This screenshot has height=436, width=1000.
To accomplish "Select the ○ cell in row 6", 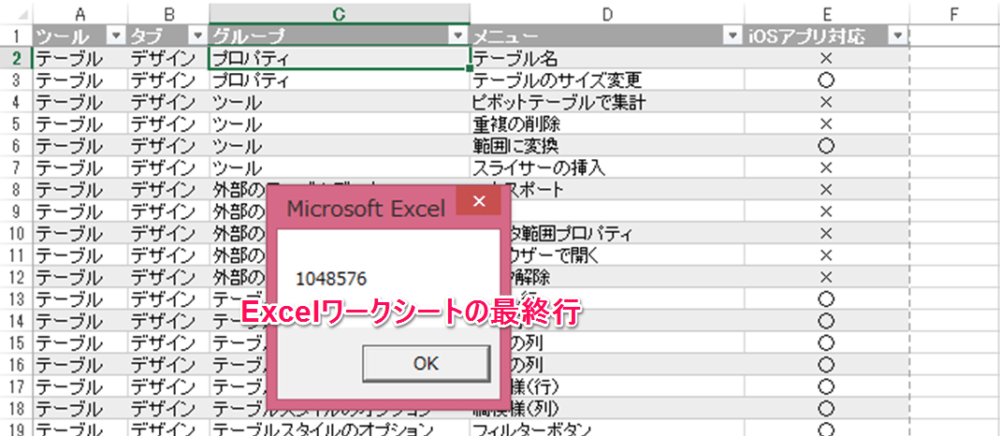I will pos(826,146).
